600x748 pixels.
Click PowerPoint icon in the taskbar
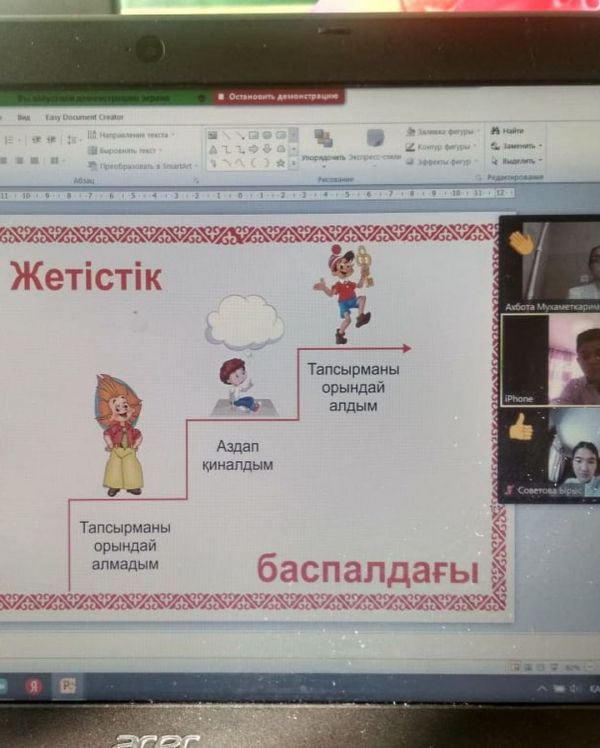[x=68, y=686]
